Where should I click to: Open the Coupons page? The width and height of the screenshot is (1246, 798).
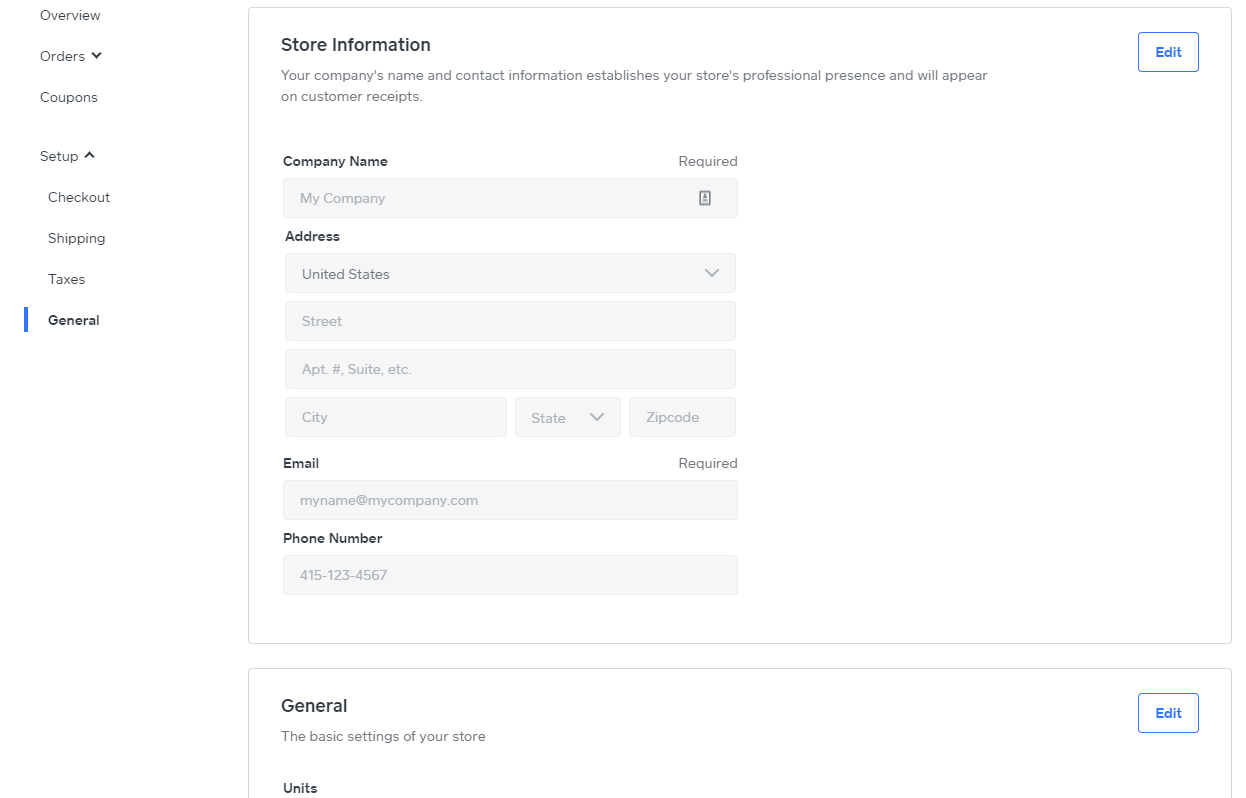point(69,97)
